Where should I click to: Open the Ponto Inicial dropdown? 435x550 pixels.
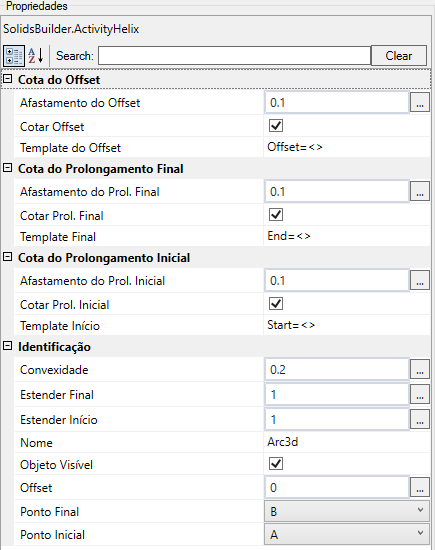(347, 534)
